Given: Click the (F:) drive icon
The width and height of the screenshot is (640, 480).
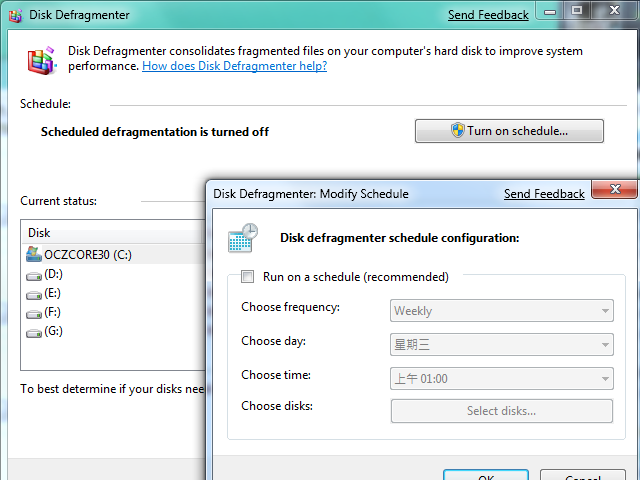Looking at the screenshot, I should coord(34,314).
